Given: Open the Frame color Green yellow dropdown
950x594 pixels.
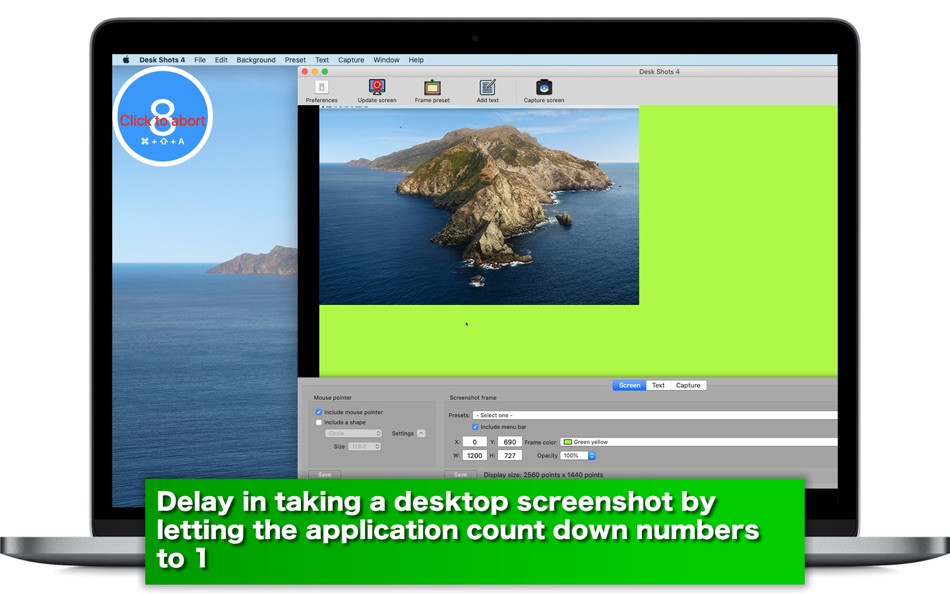Looking at the screenshot, I should click(x=699, y=442).
